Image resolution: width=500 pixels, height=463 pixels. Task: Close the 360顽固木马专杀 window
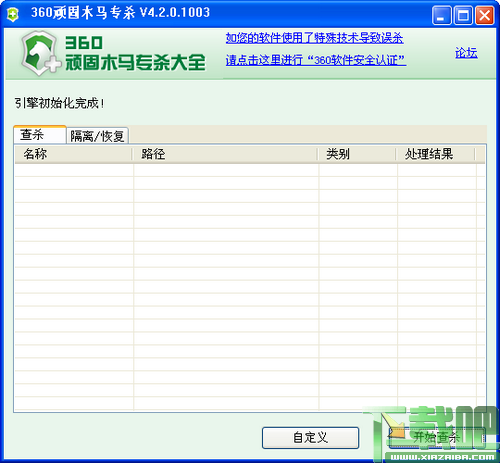tap(484, 15)
